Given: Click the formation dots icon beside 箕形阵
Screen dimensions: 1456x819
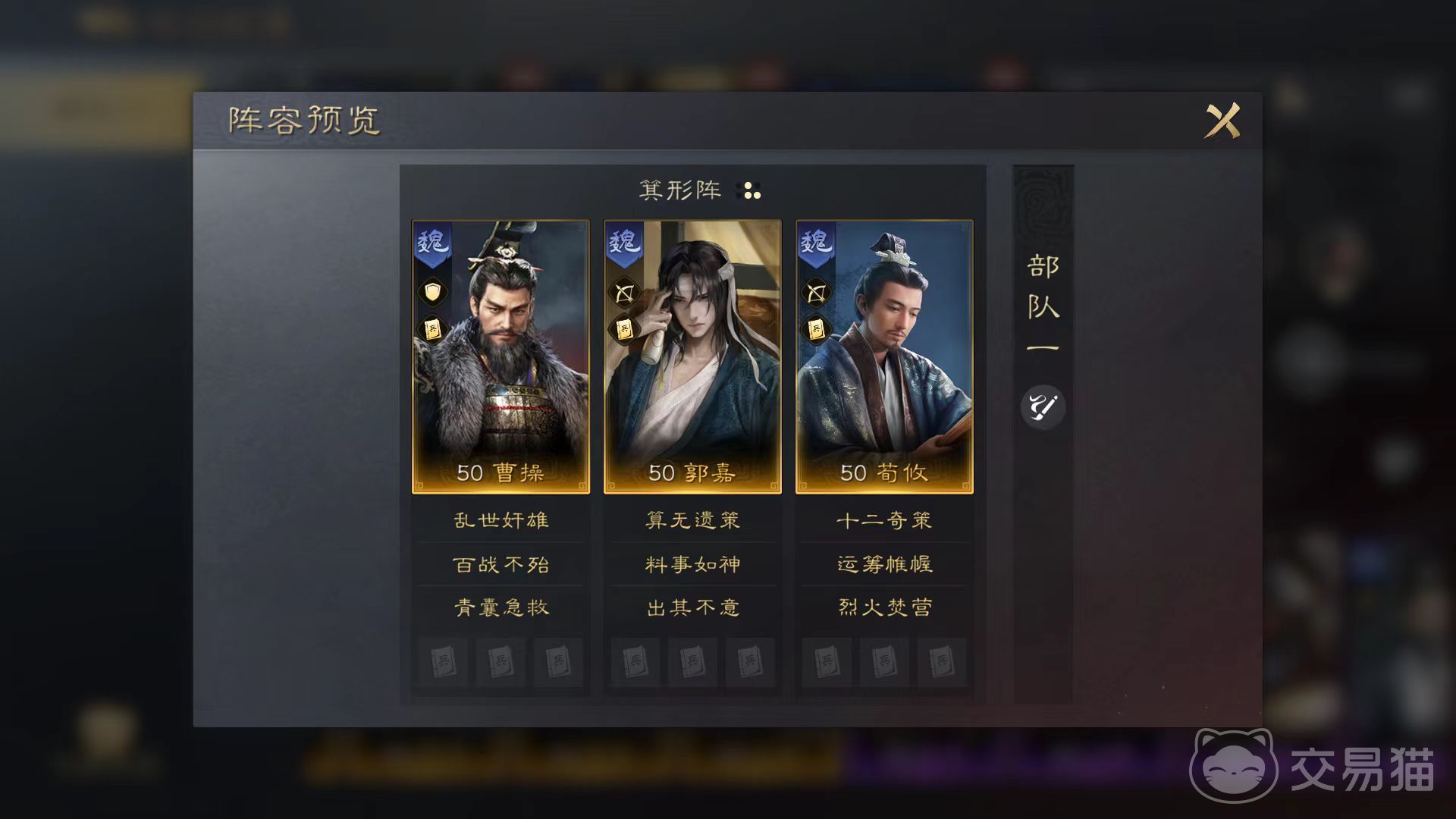Looking at the screenshot, I should click(752, 190).
